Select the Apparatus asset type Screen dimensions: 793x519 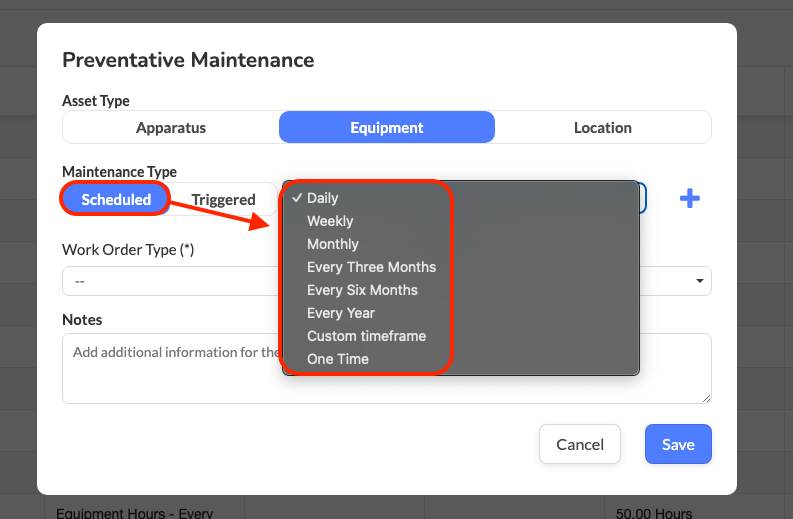click(171, 127)
